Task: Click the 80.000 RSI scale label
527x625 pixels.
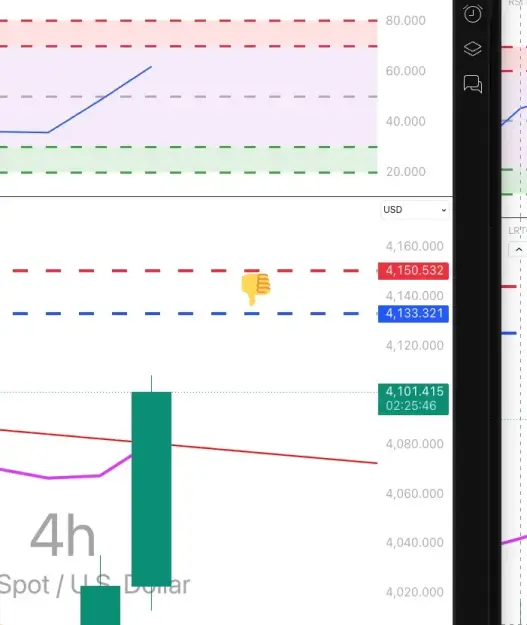Action: tap(405, 21)
